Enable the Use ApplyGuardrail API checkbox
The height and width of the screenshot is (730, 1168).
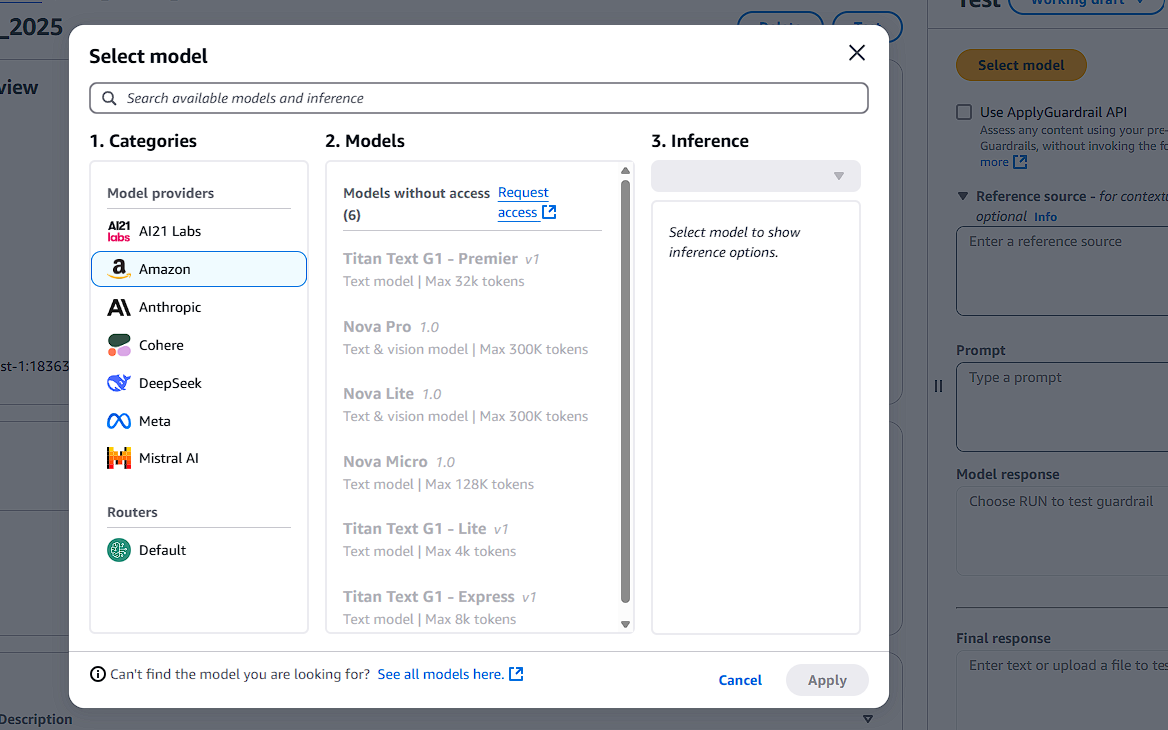point(964,112)
